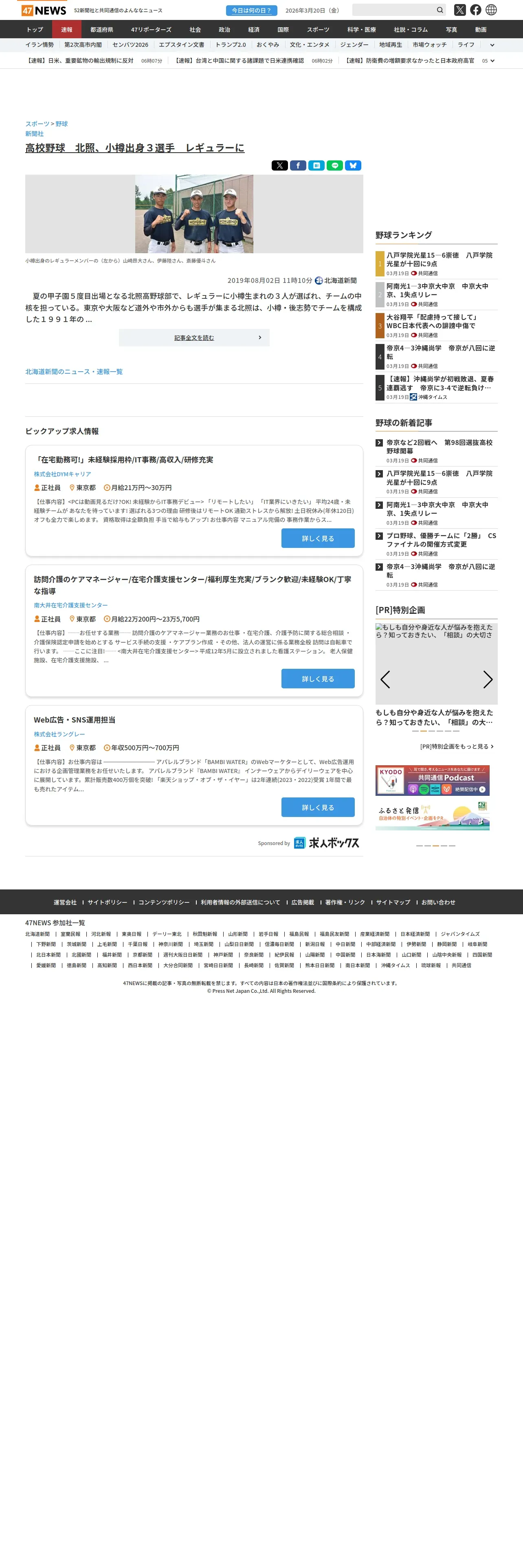
Task: Click 詳しく見る for Web広告・SNS運用担当 job
Action: click(x=318, y=807)
